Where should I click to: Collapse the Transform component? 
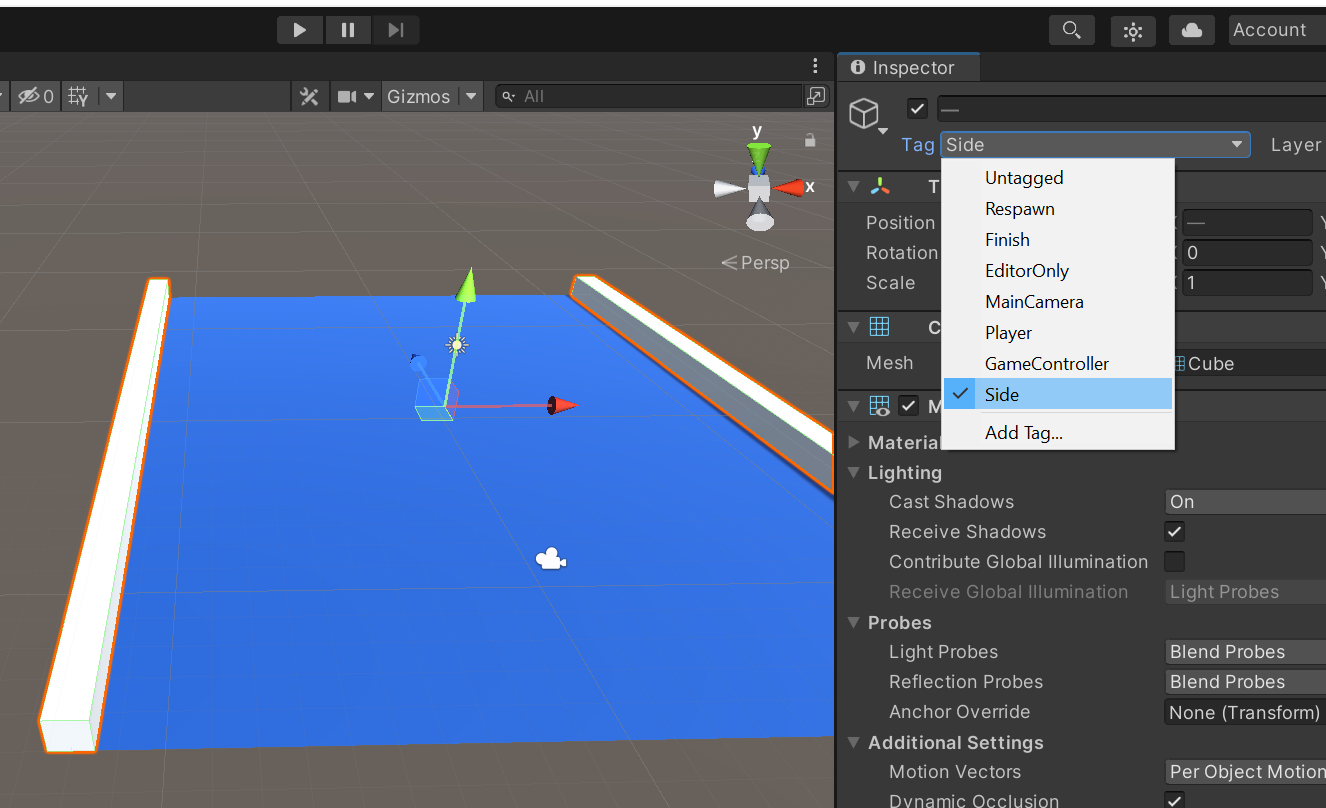pos(853,186)
